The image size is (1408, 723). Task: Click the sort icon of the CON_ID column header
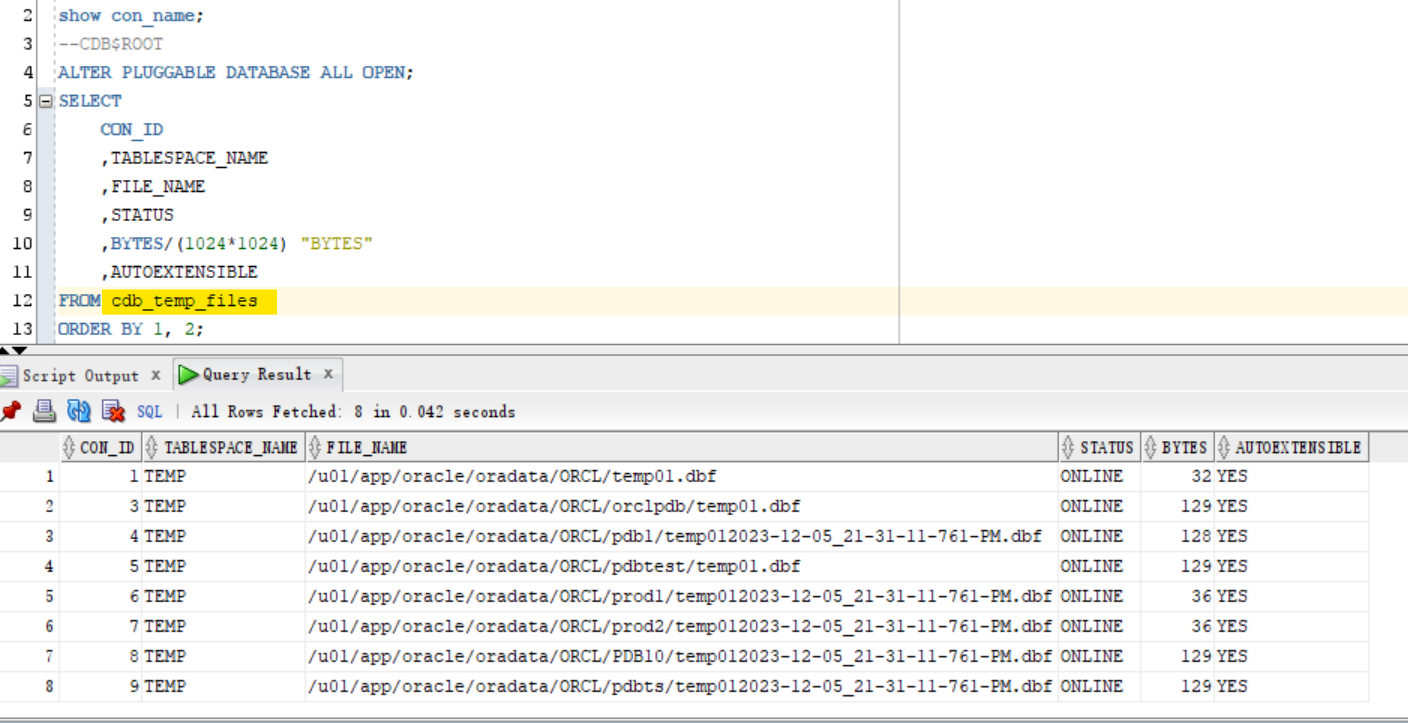coord(69,447)
